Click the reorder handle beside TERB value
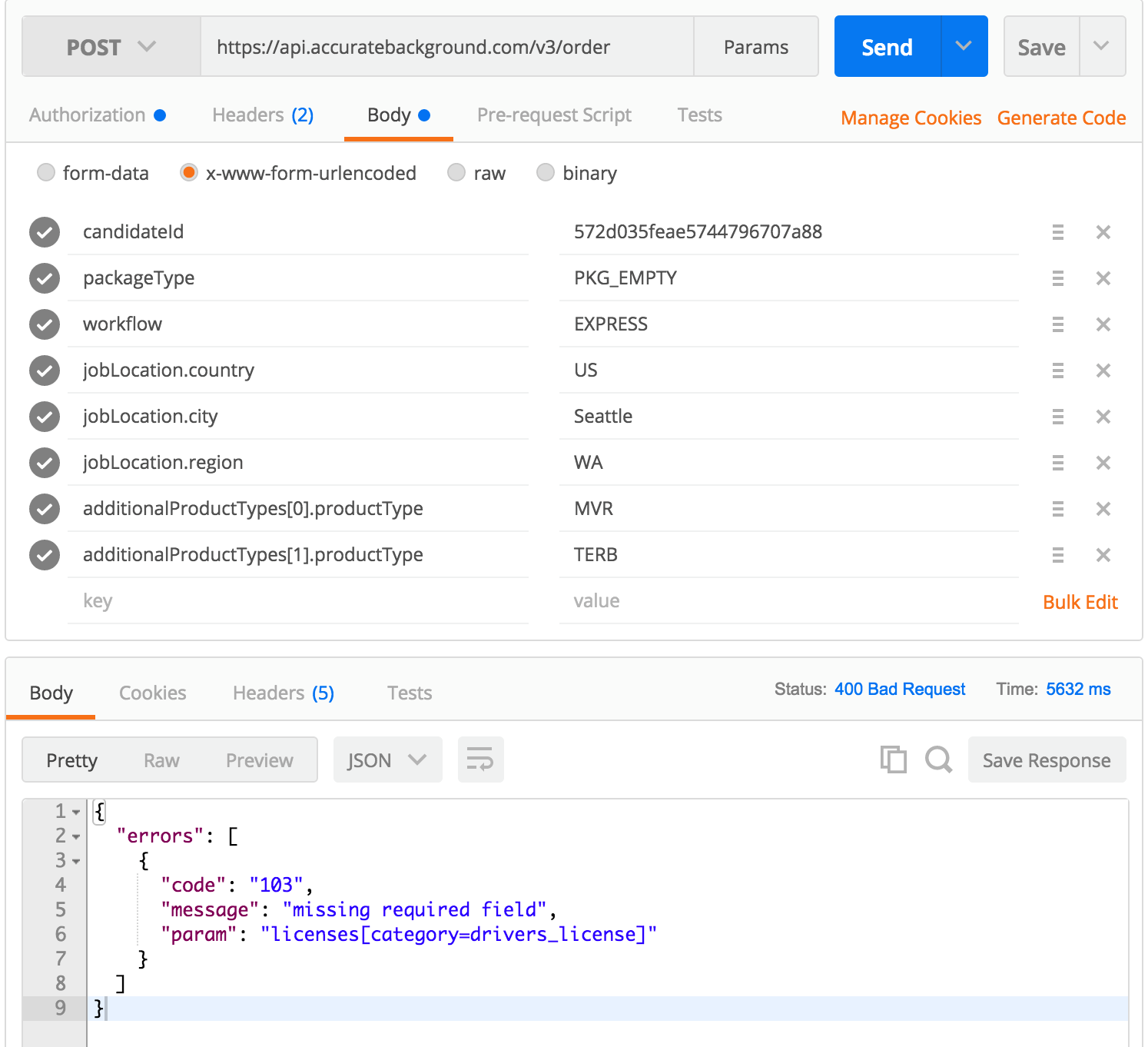 [x=1058, y=555]
